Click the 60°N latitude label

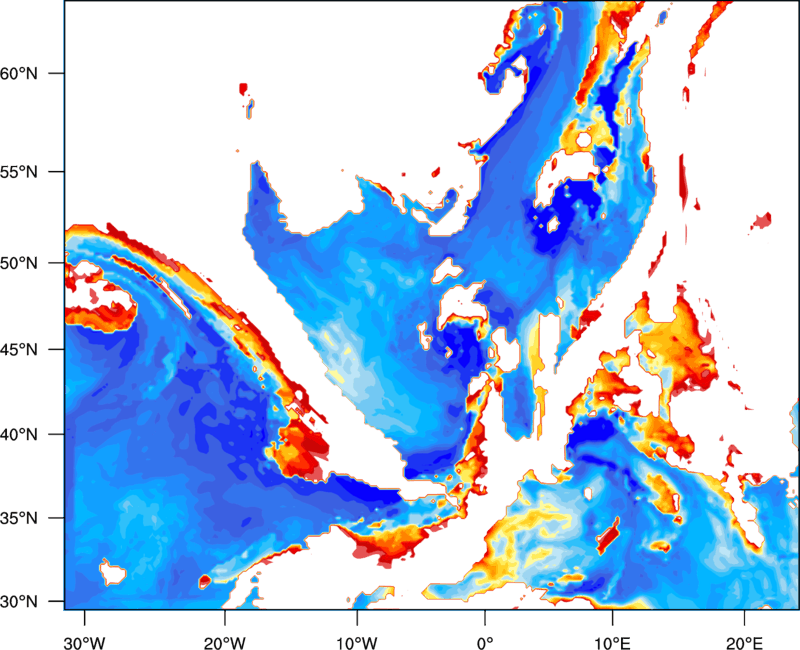coord(19,73)
